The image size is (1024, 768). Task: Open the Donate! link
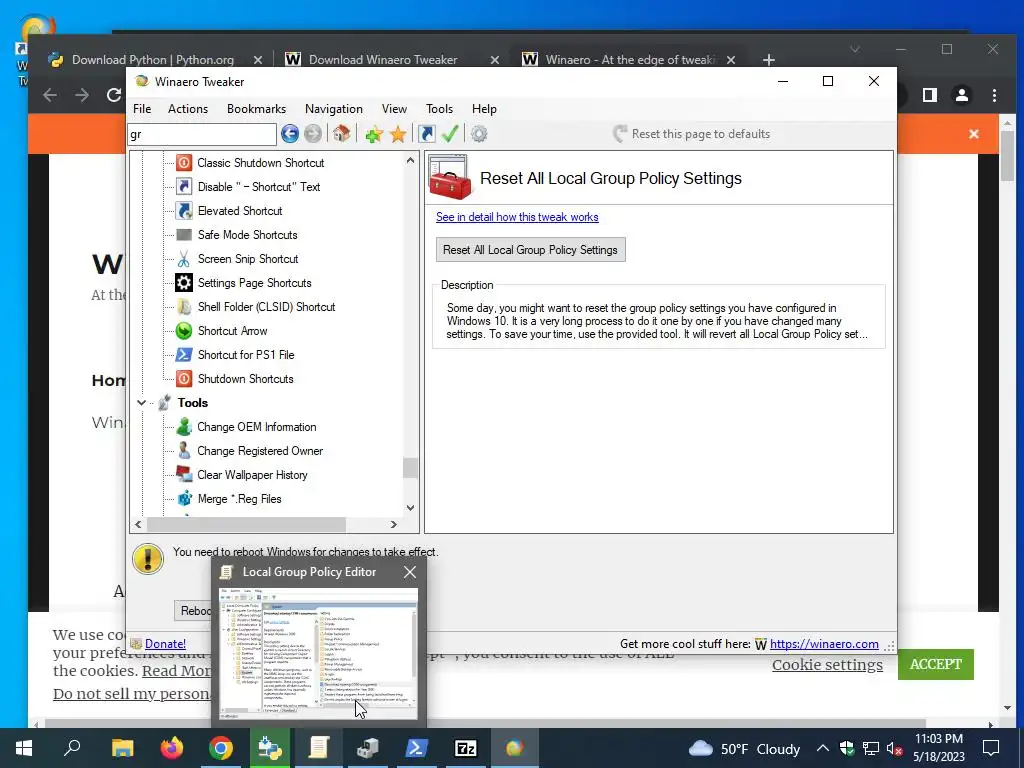tap(165, 644)
